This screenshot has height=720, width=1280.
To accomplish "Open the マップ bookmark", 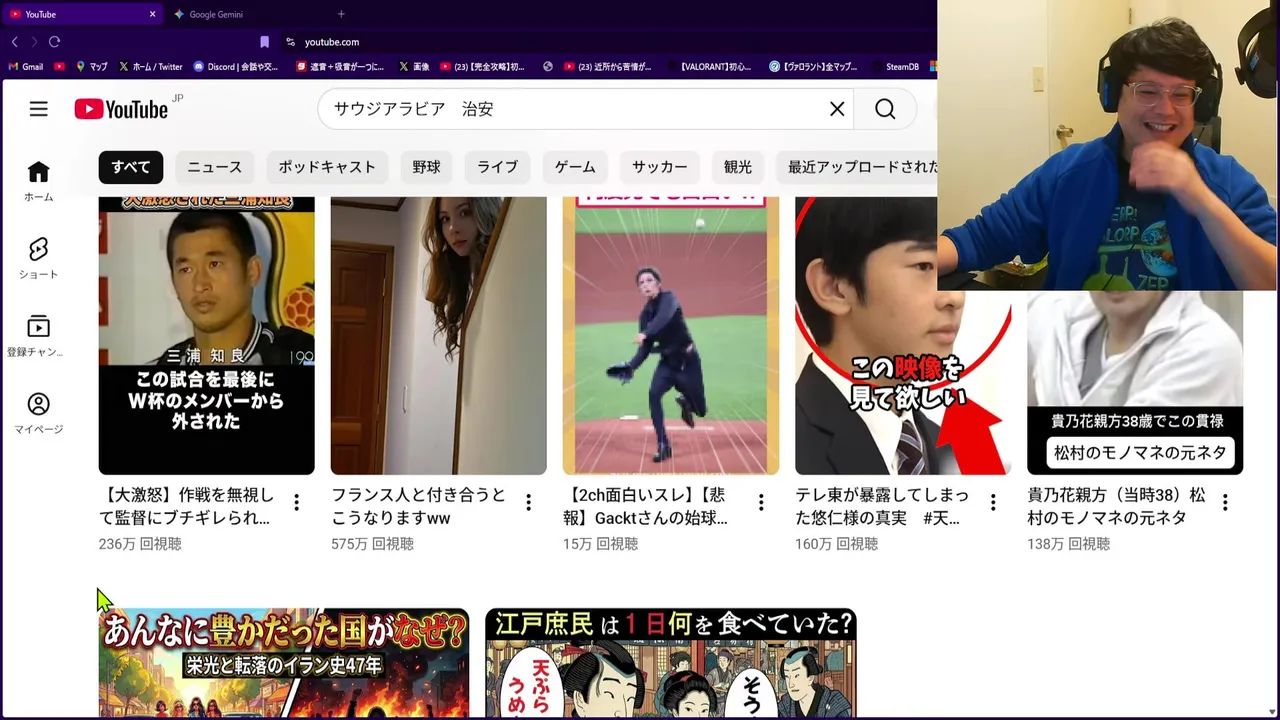I will pyautogui.click(x=92, y=67).
